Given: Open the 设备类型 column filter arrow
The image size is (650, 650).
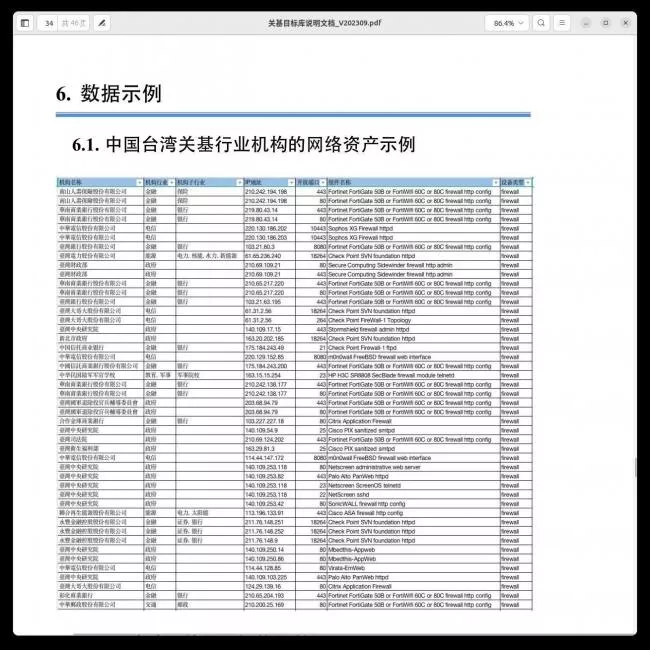Looking at the screenshot, I should (527, 182).
